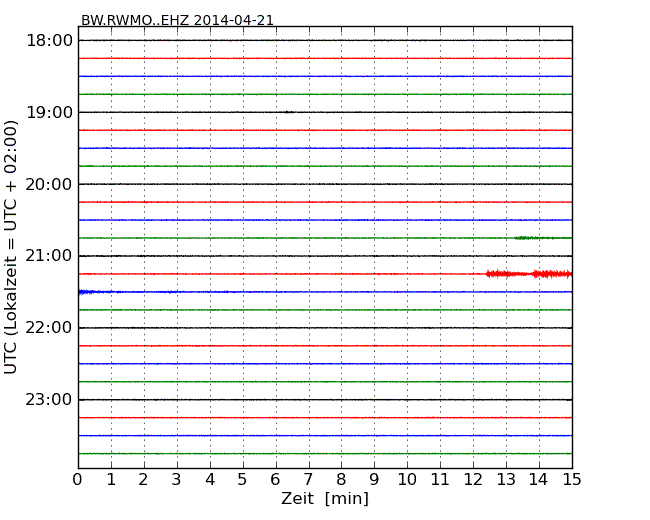
Task: Click the small green signal near minute 13.5
Action: pos(527,238)
